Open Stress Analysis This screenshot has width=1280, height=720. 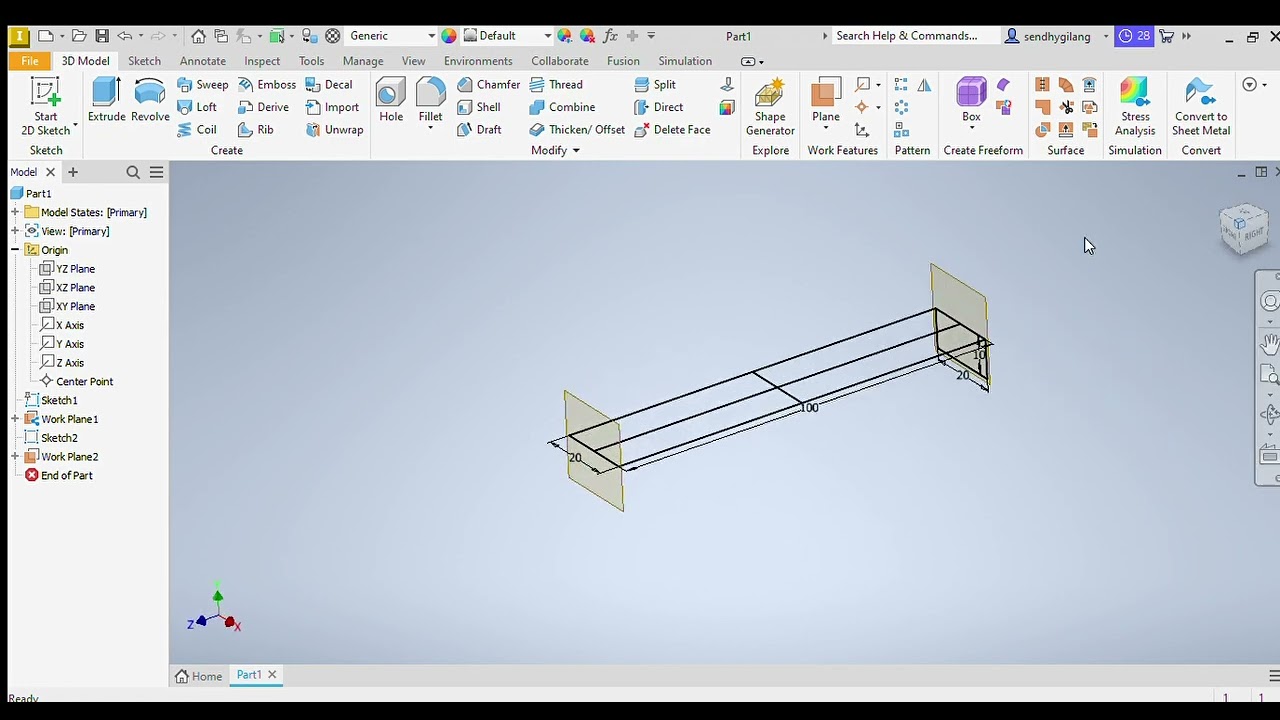tap(1135, 107)
